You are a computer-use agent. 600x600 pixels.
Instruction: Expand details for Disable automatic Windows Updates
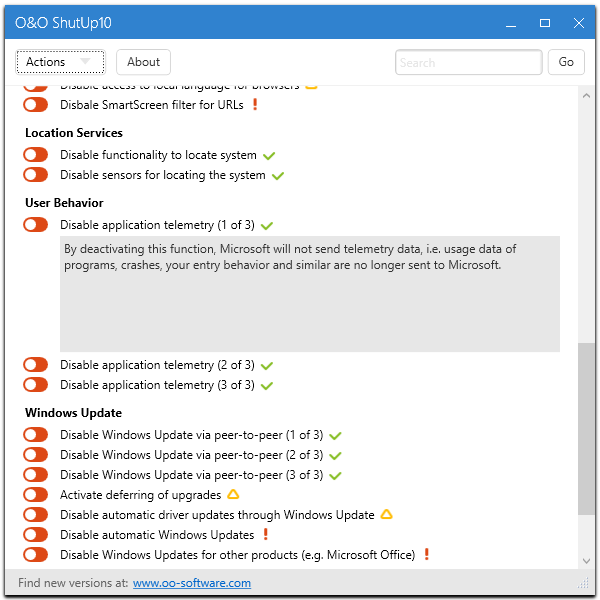pyautogui.click(x=157, y=535)
